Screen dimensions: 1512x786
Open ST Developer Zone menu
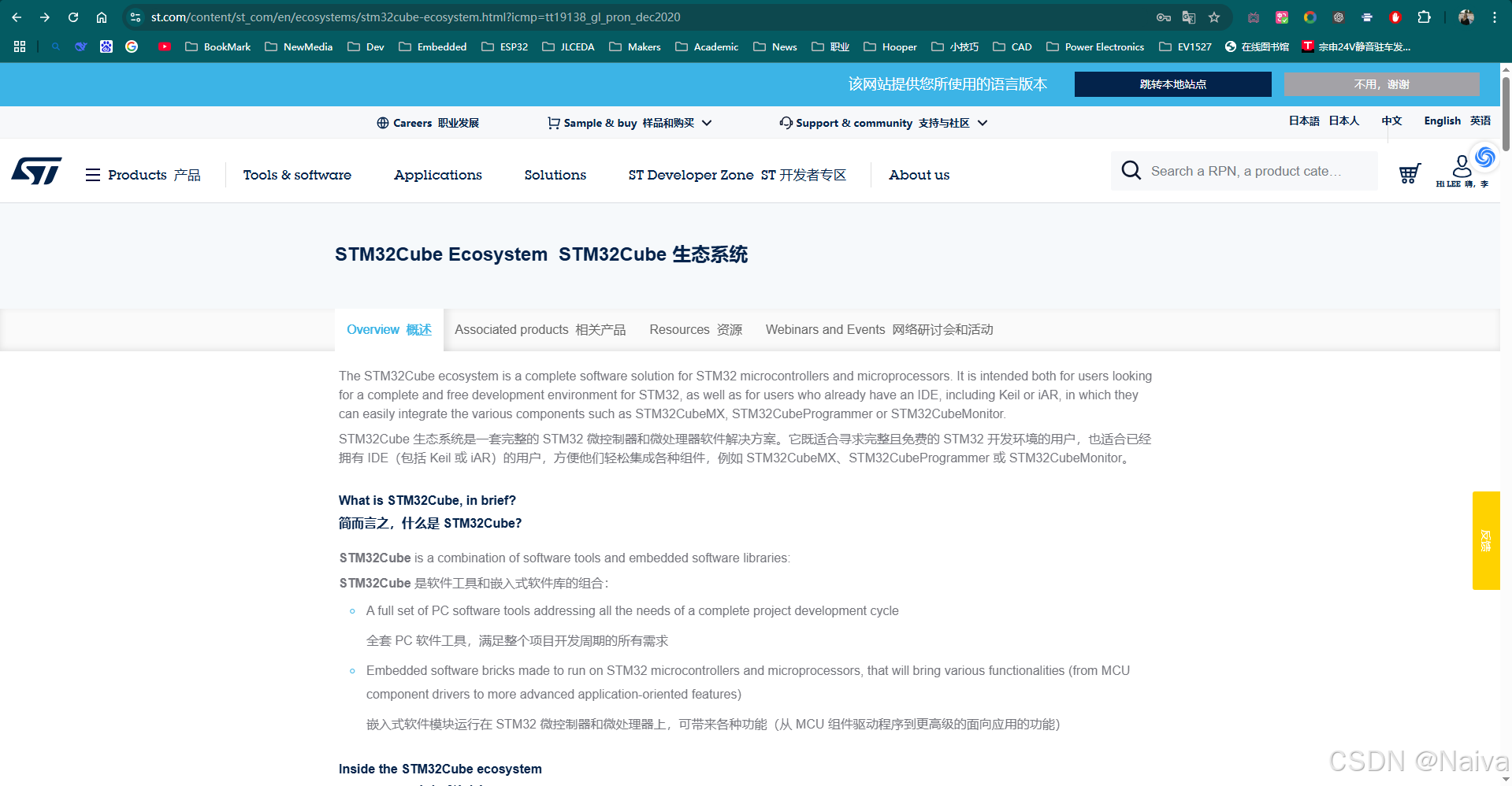[x=737, y=175]
